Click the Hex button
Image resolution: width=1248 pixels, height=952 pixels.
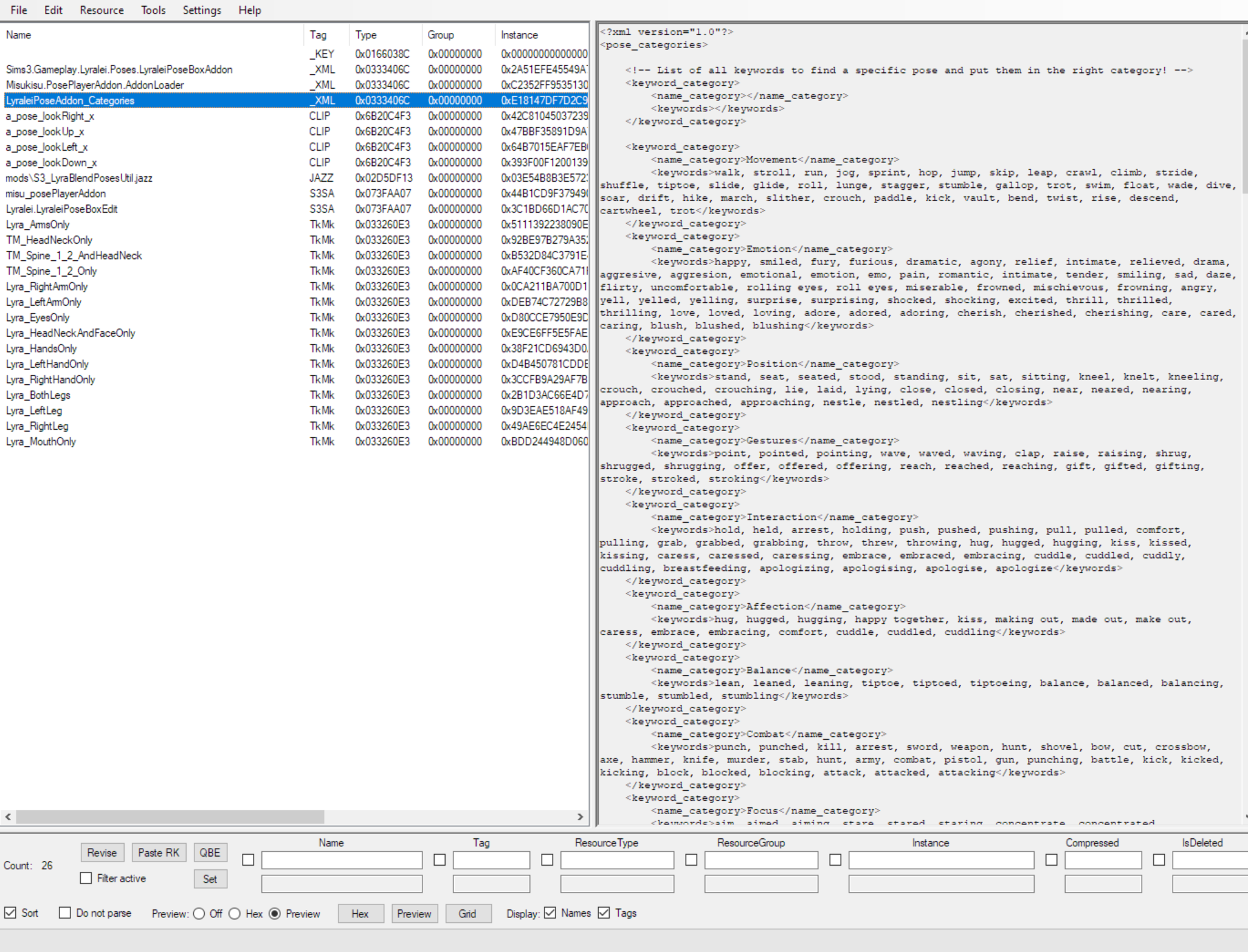click(360, 914)
